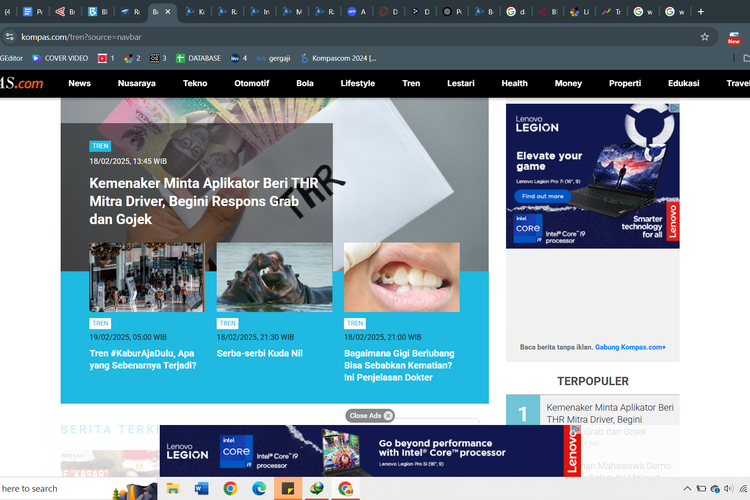
Task: Close the Lenovo banner with Close Ads
Action: click(x=370, y=416)
